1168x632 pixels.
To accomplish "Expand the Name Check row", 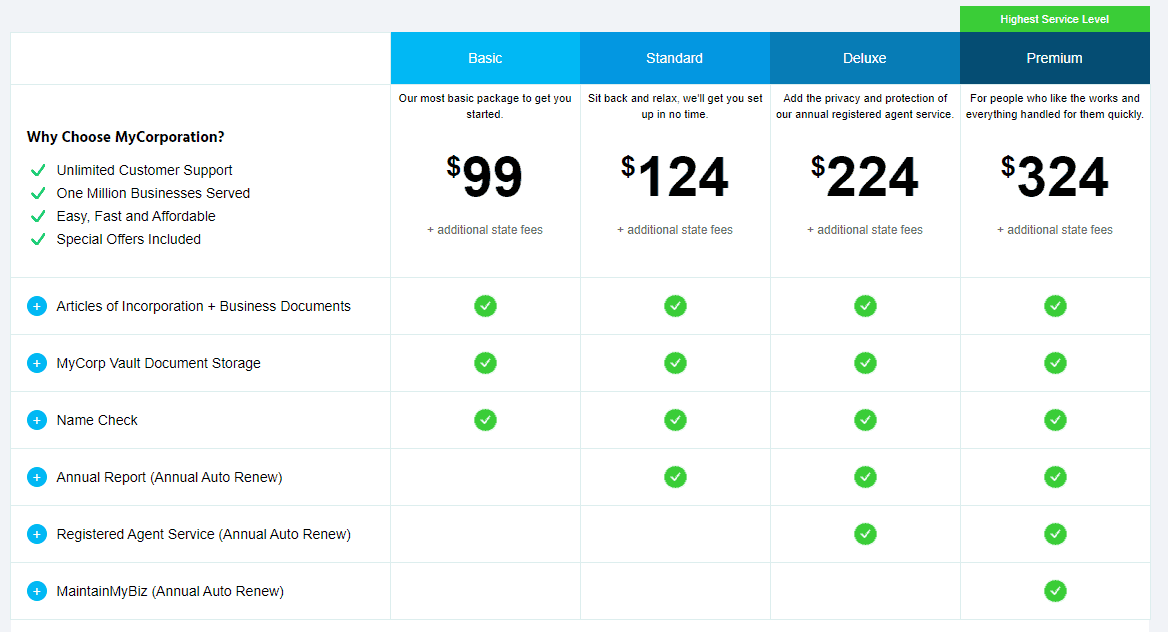I will [36, 420].
